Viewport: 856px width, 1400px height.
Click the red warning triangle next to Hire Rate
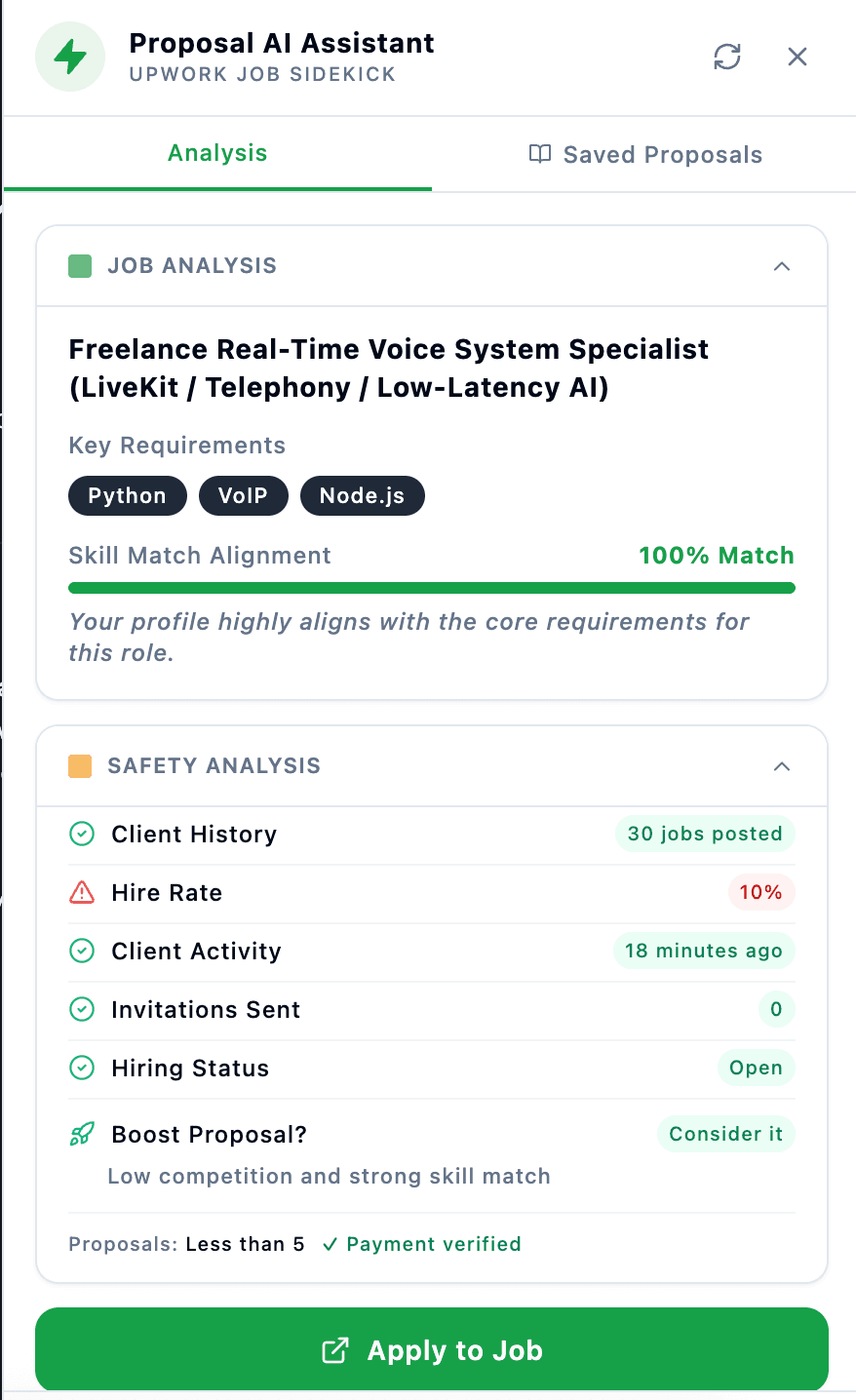click(82, 892)
